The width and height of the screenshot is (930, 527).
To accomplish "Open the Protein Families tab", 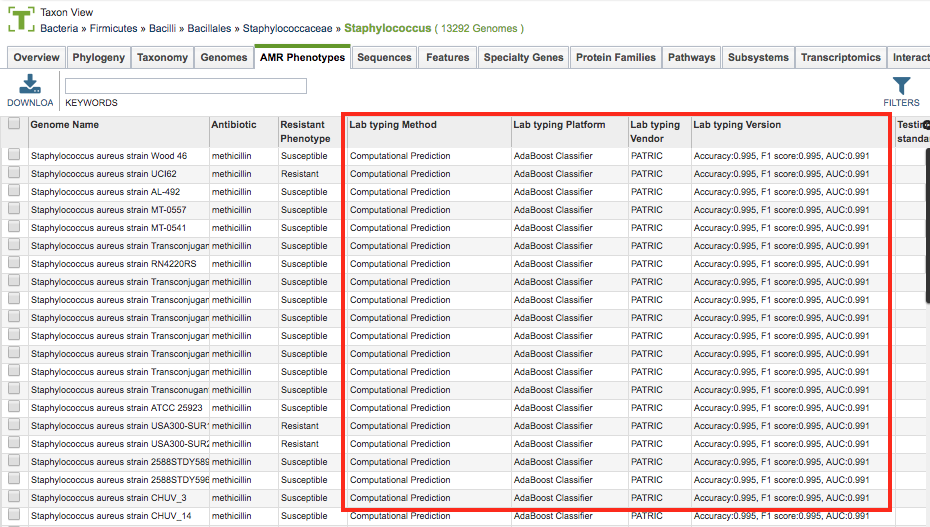I will coord(616,58).
